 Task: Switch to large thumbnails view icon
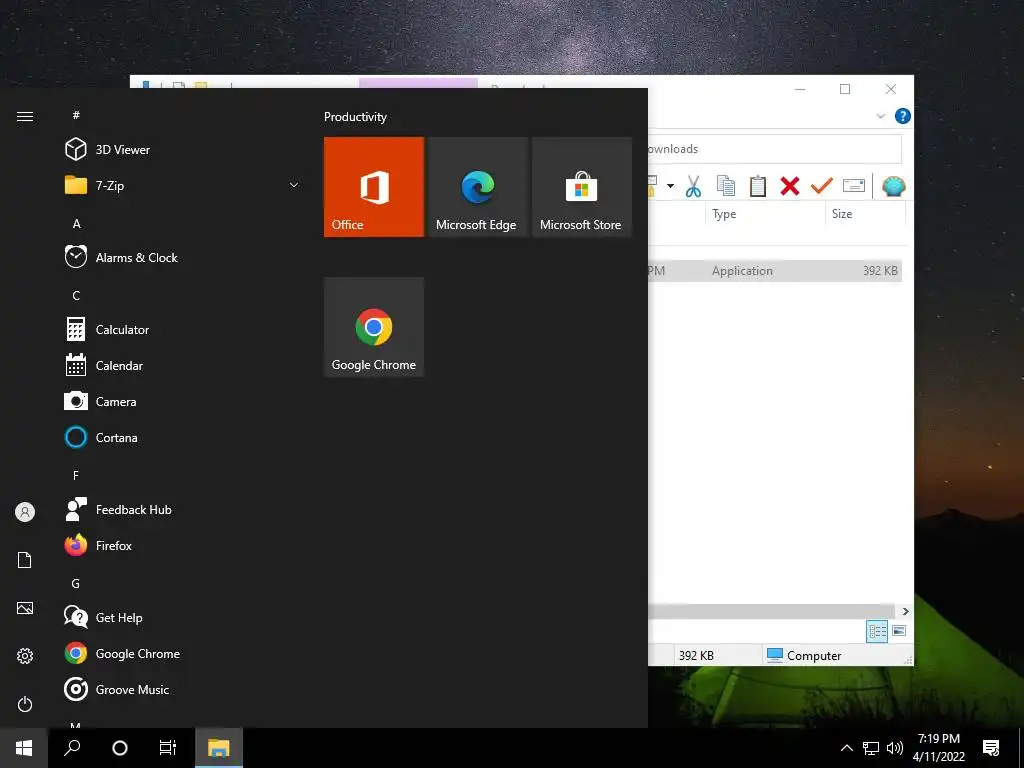click(899, 631)
